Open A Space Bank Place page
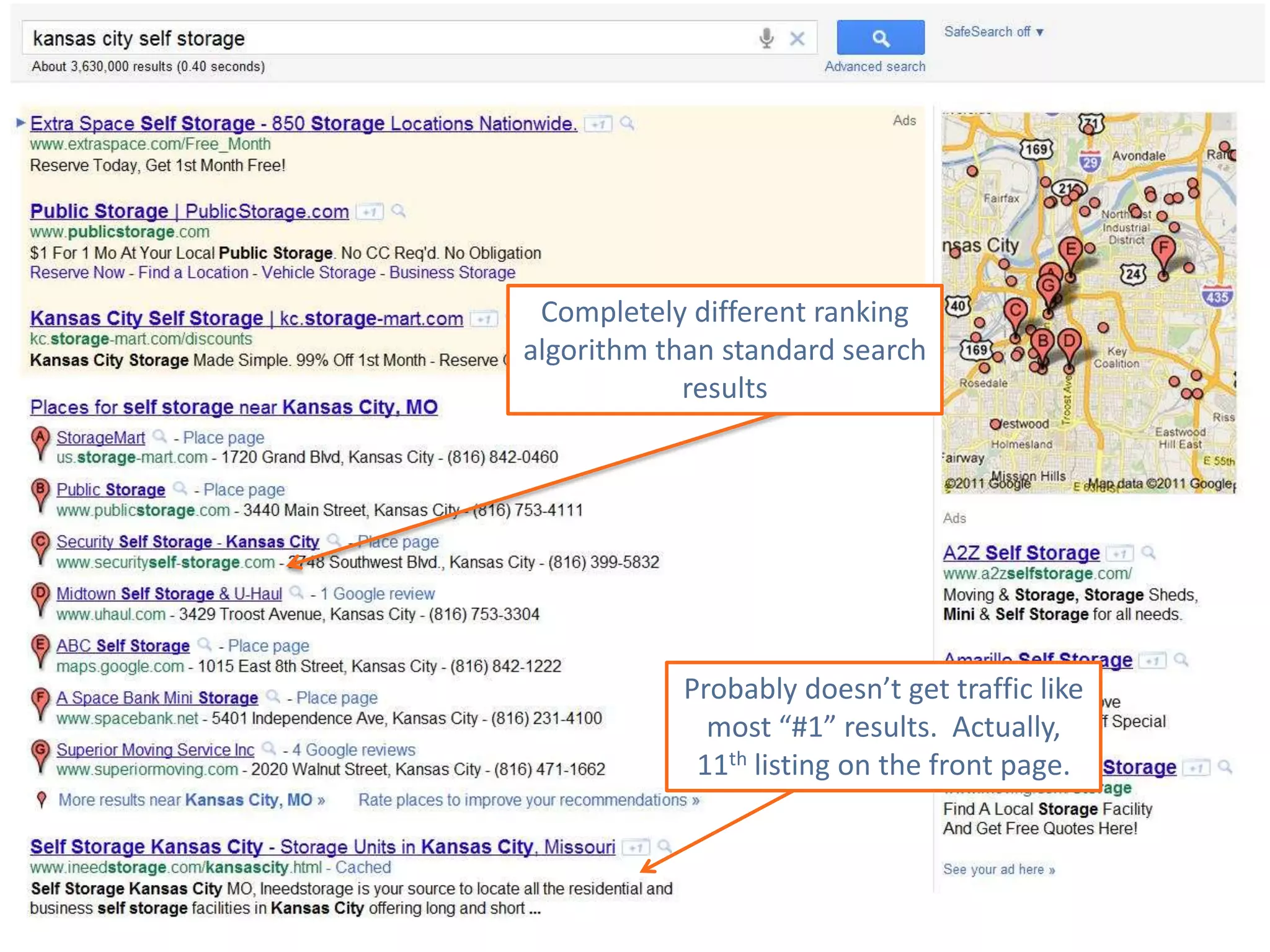1270x952 pixels. 337,698
